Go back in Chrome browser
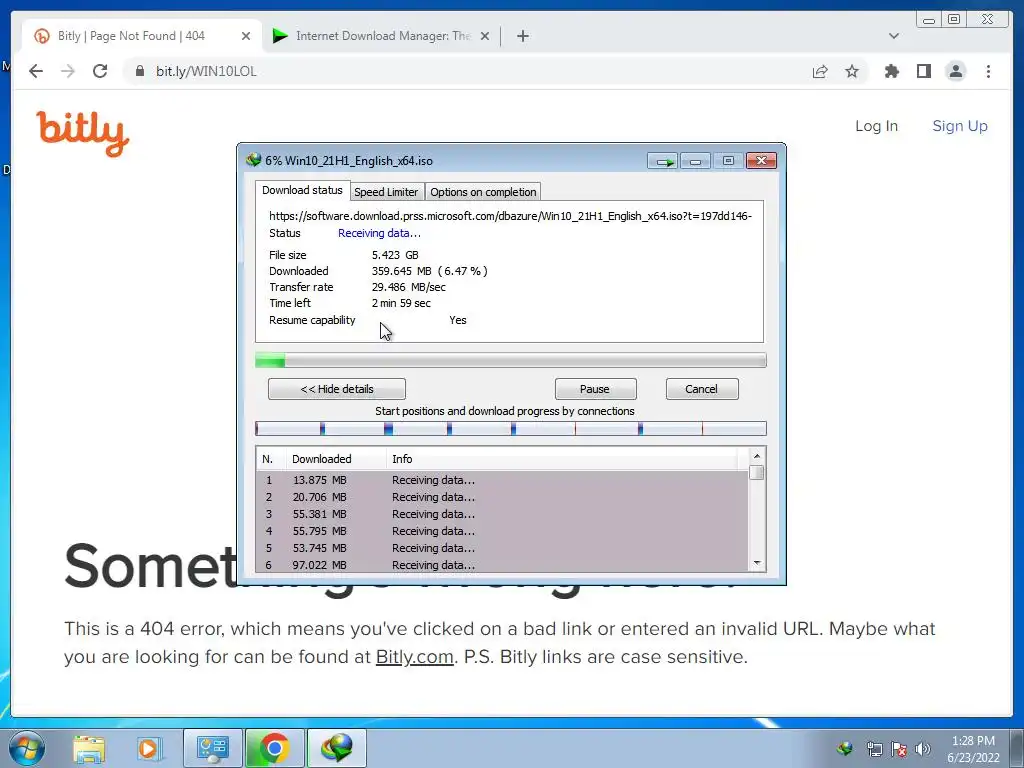 coord(36,71)
